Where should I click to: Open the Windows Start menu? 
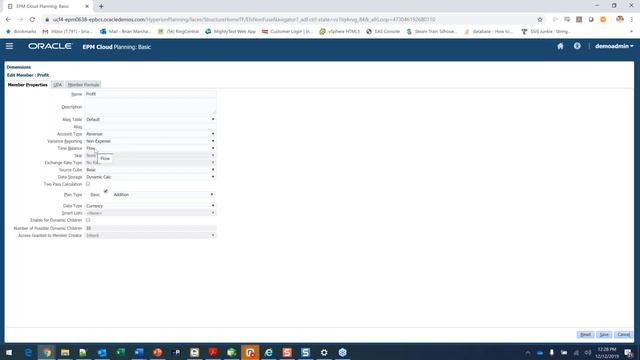coord(9,352)
